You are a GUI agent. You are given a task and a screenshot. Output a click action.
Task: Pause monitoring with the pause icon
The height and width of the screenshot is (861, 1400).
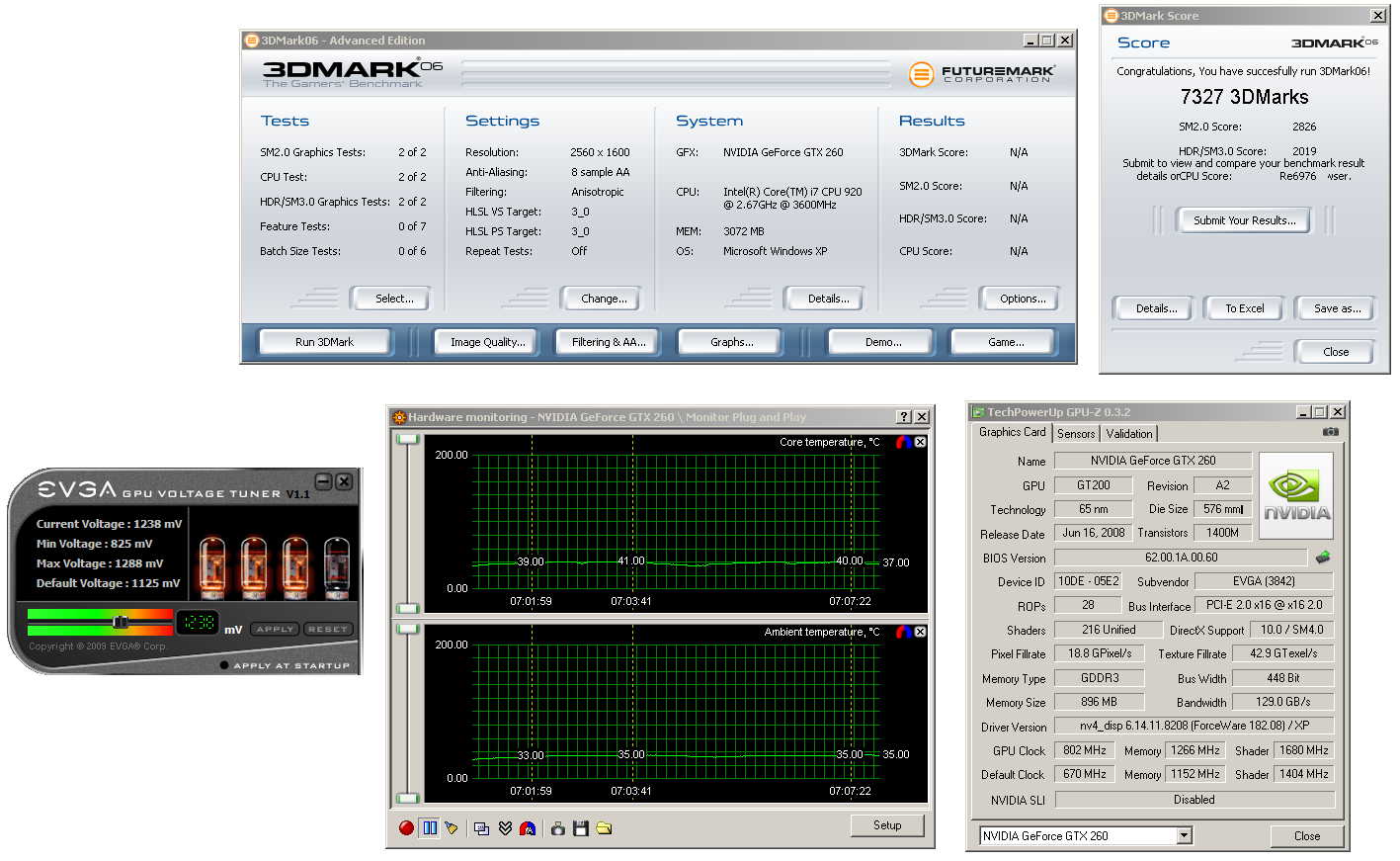coord(430,827)
